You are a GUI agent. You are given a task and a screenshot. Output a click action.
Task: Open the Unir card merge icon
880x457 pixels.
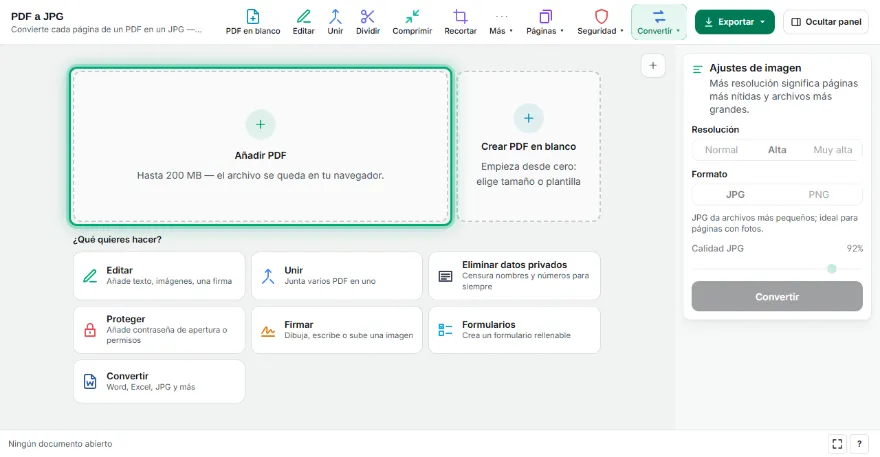click(268, 276)
